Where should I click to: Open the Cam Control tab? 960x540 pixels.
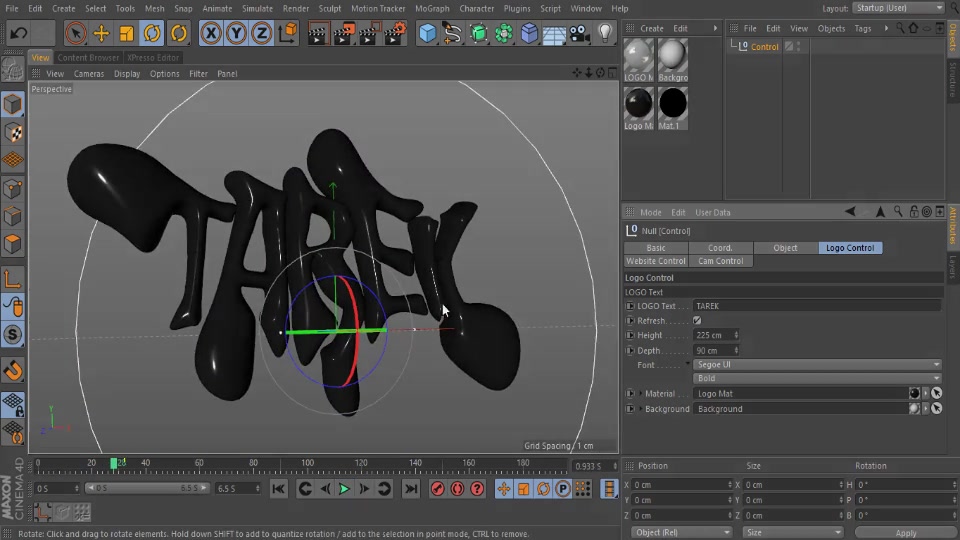click(x=721, y=261)
